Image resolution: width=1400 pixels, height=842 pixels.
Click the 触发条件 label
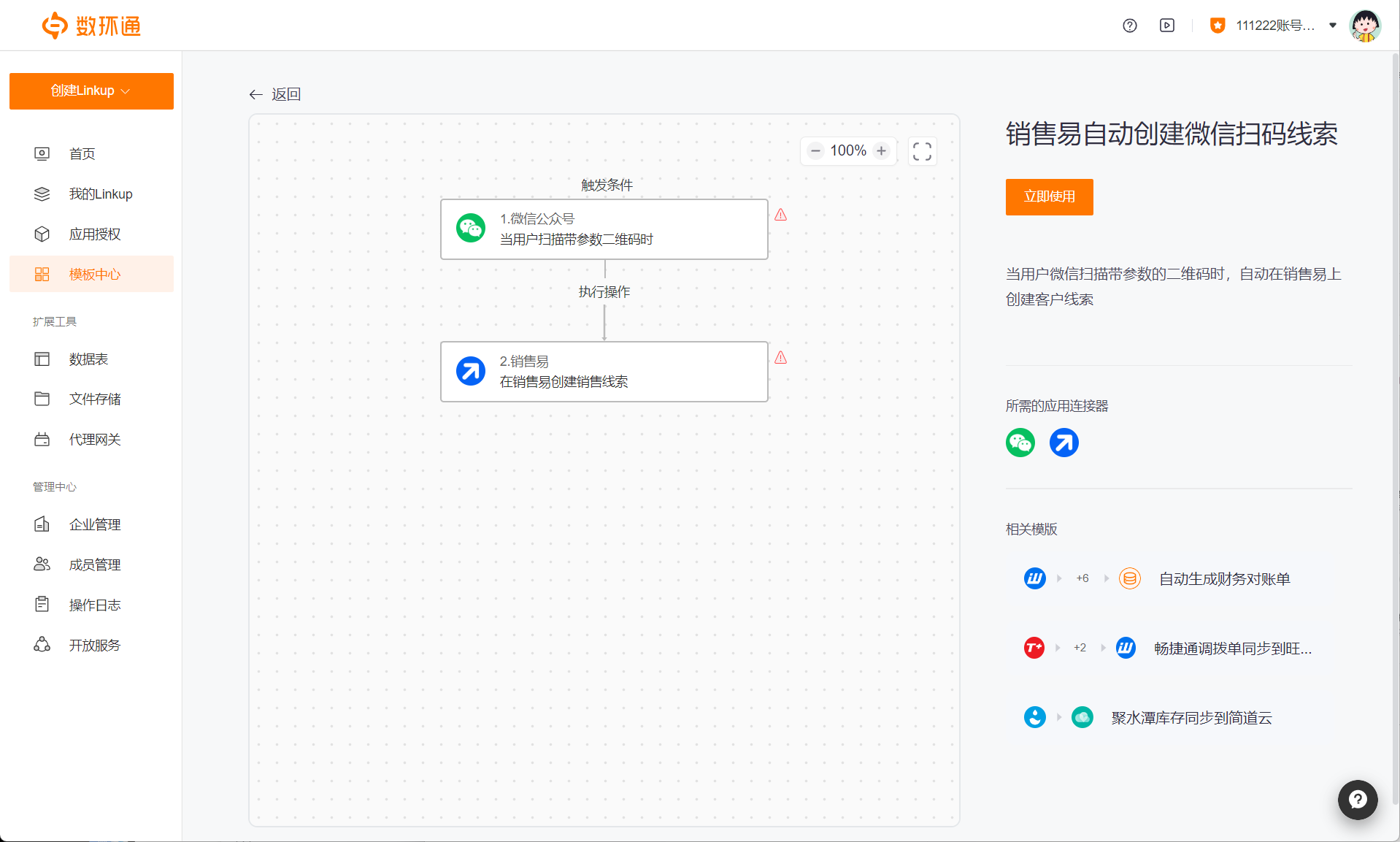(x=607, y=185)
